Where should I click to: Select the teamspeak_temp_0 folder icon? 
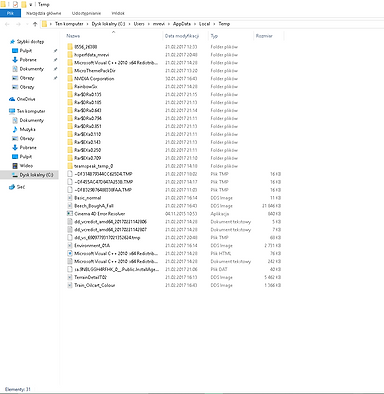(70, 166)
